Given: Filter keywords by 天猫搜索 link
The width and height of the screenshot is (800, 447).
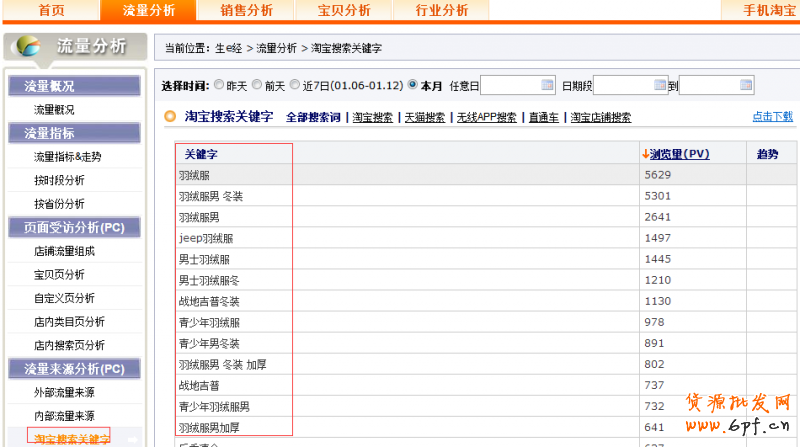Looking at the screenshot, I should (x=424, y=118).
